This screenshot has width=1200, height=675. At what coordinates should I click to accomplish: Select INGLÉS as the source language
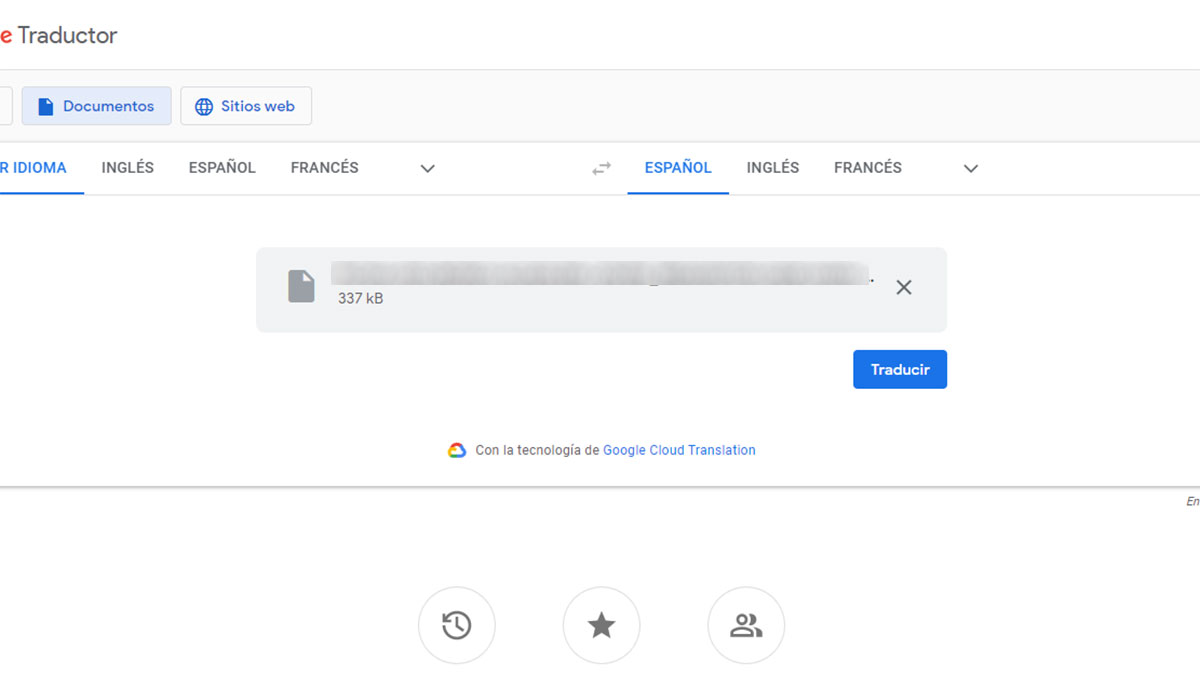[127, 168]
